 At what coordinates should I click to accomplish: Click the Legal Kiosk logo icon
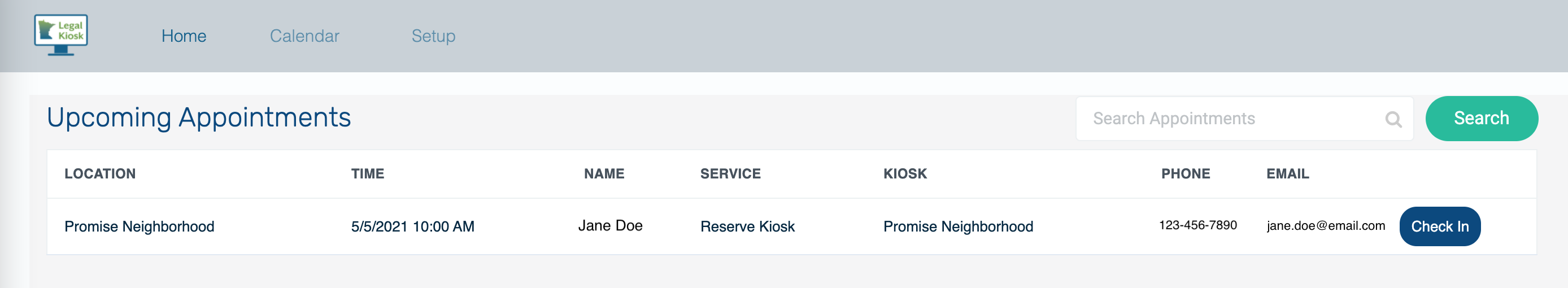point(61,36)
